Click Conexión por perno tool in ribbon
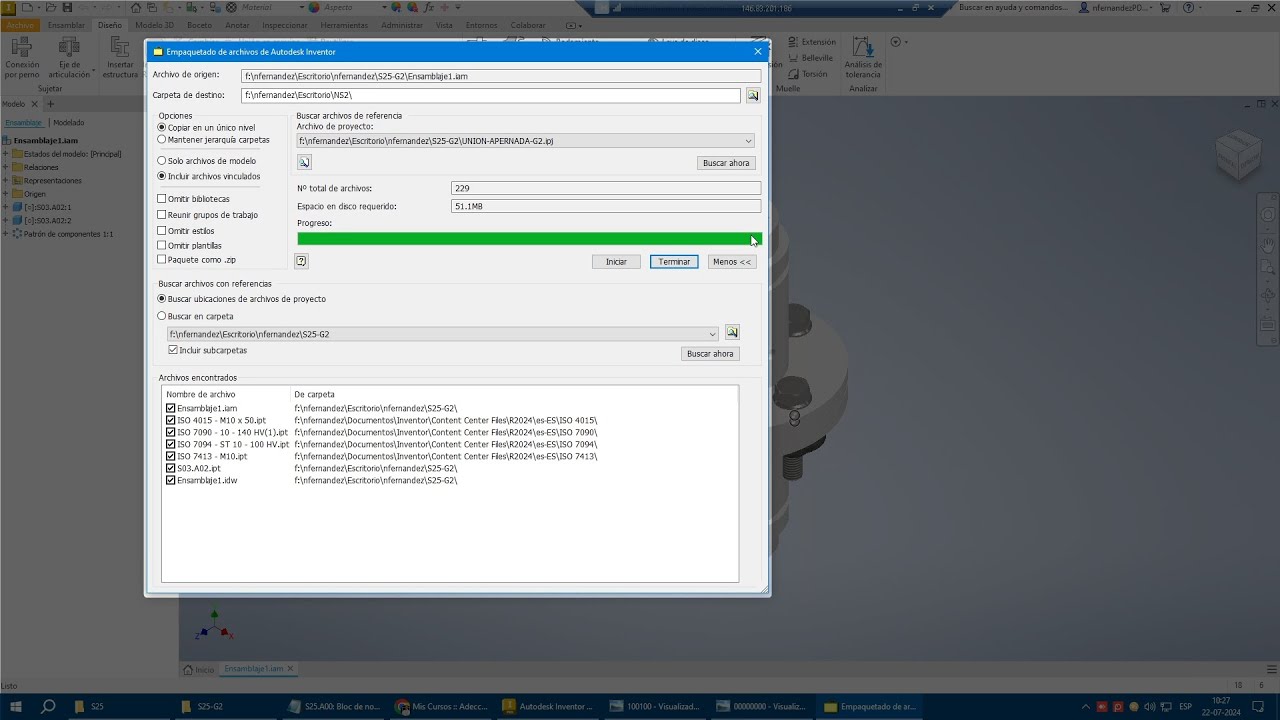This screenshot has width=1280, height=720. click(22, 58)
